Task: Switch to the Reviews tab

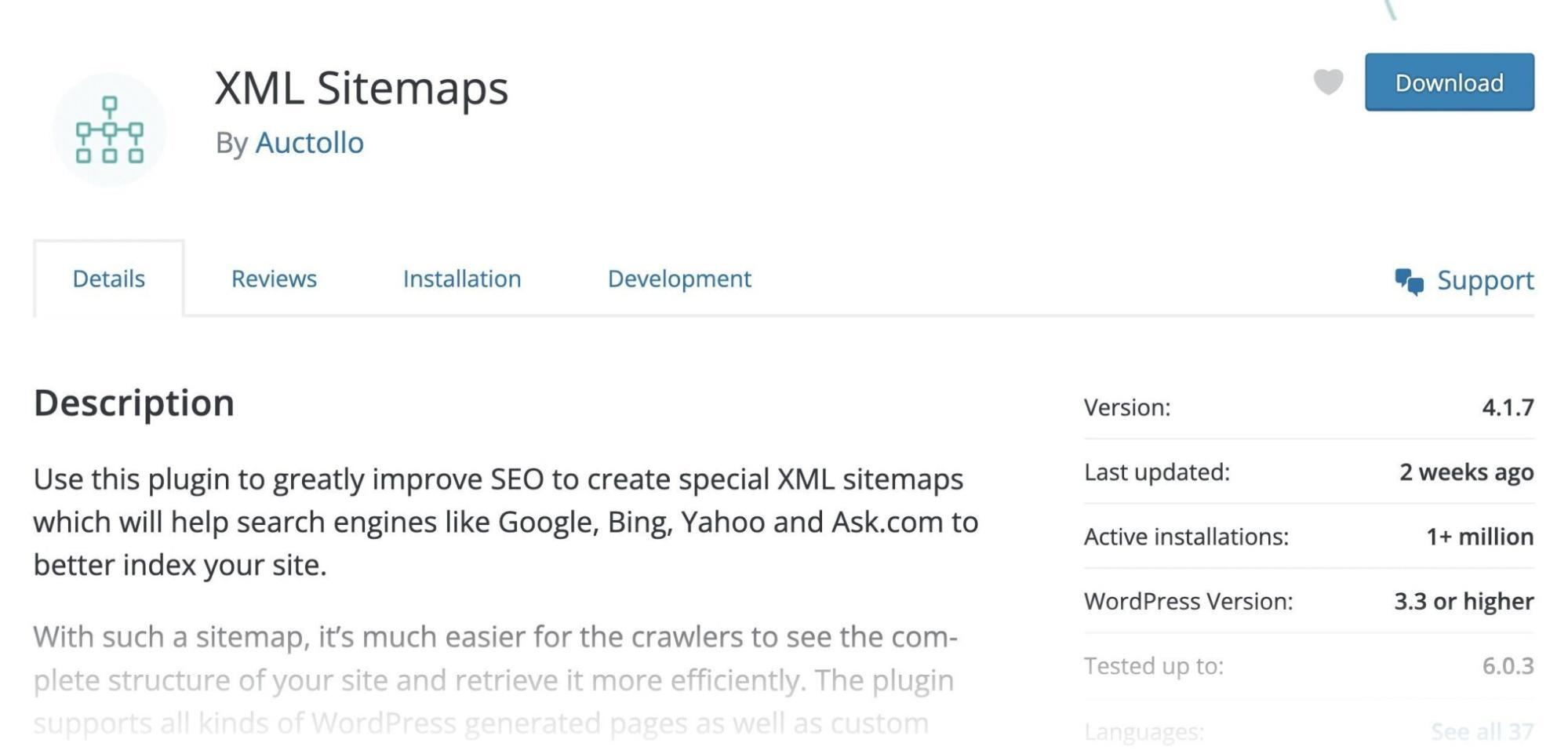Action: tap(274, 279)
